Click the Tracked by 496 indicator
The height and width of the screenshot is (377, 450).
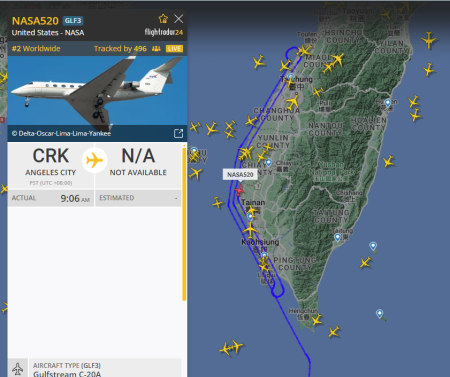point(127,49)
